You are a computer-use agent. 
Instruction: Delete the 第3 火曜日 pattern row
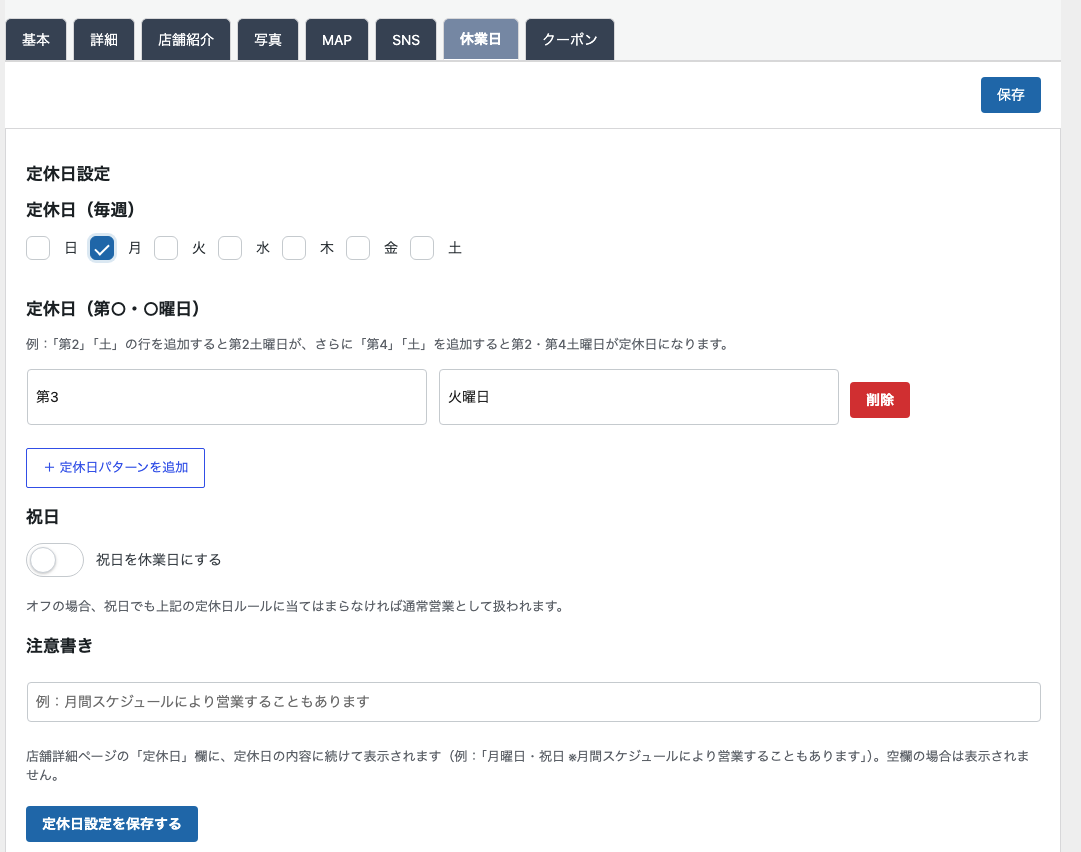(x=880, y=400)
